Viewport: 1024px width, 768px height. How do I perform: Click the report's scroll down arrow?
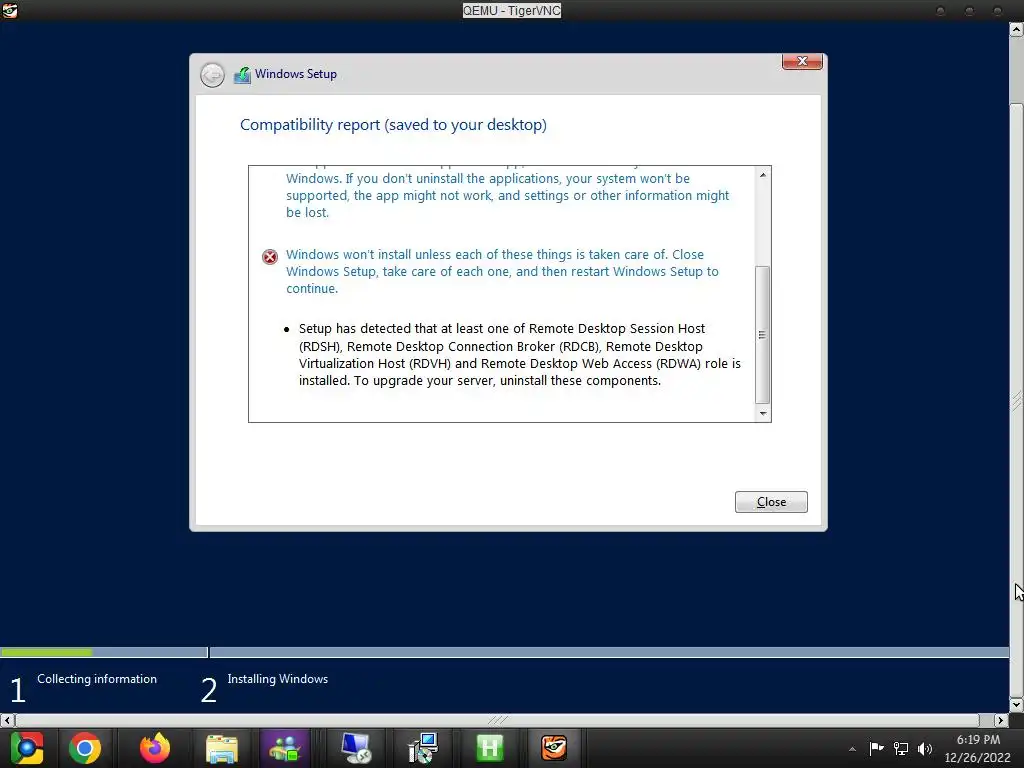coord(762,413)
